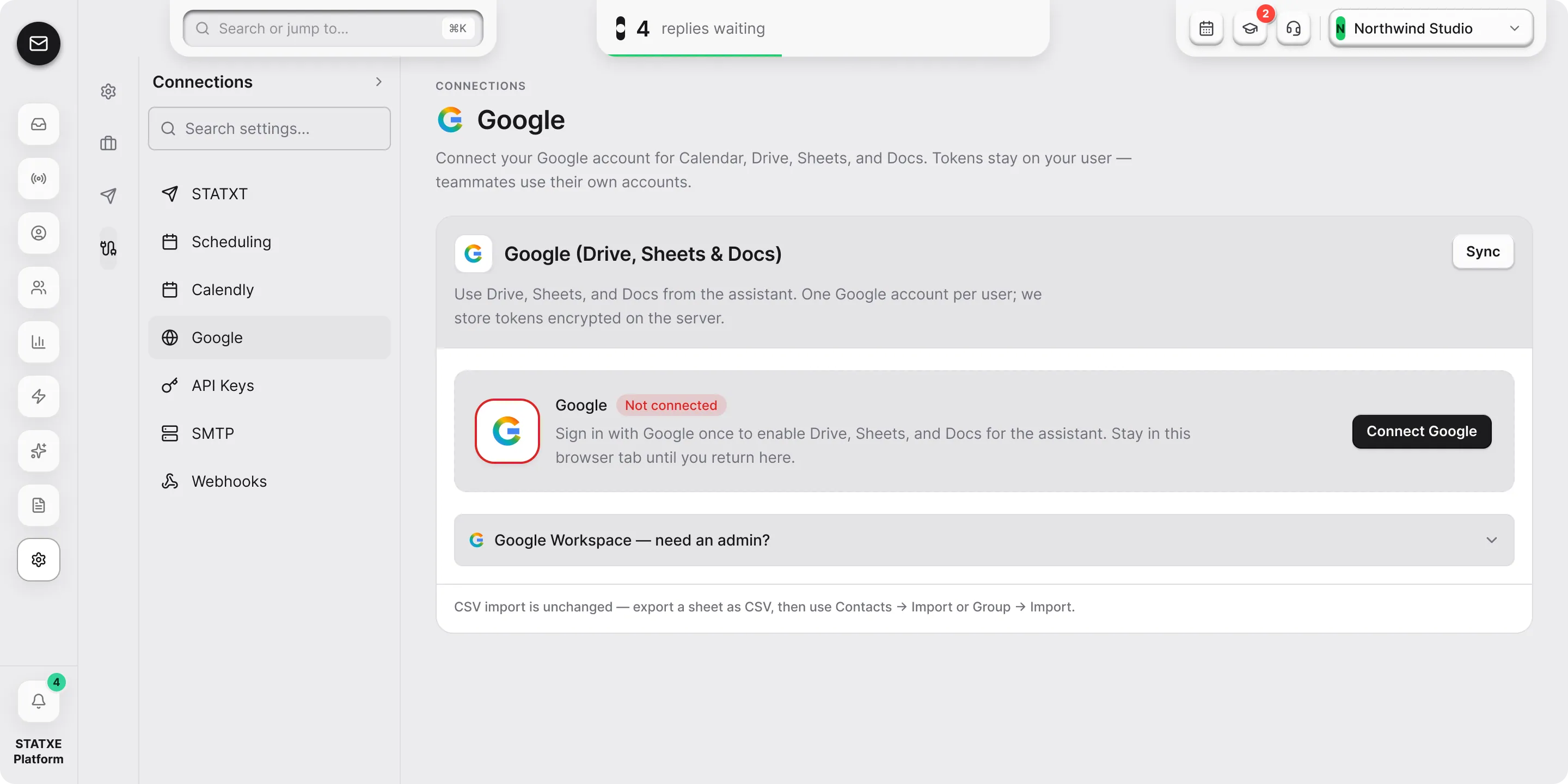
Task: Open the headset support icon
Action: tap(1294, 28)
